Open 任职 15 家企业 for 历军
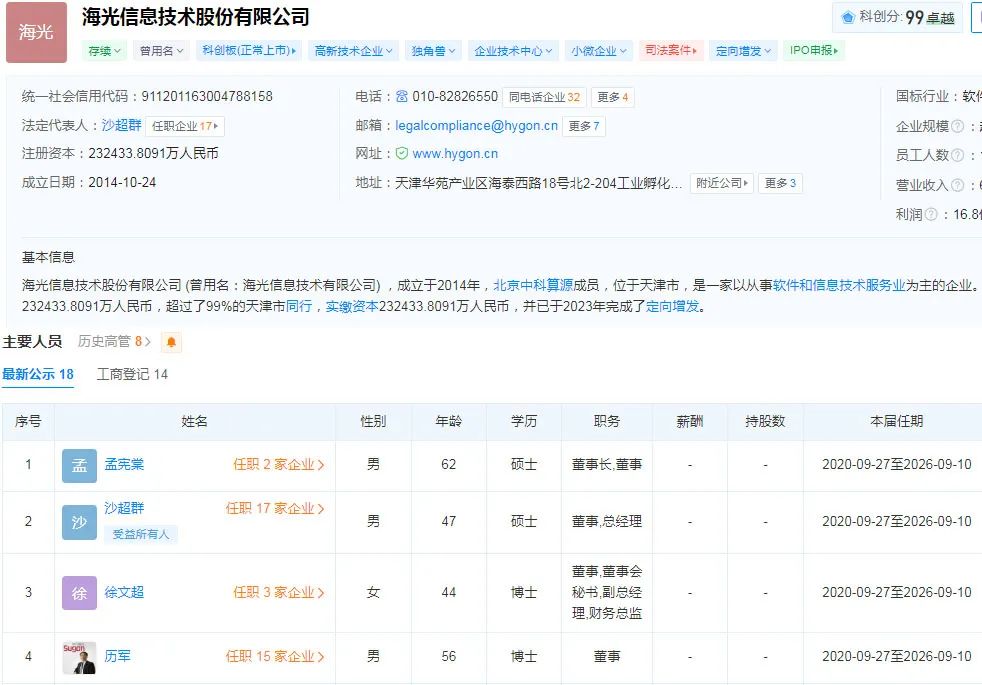The height and width of the screenshot is (685, 982). [275, 657]
